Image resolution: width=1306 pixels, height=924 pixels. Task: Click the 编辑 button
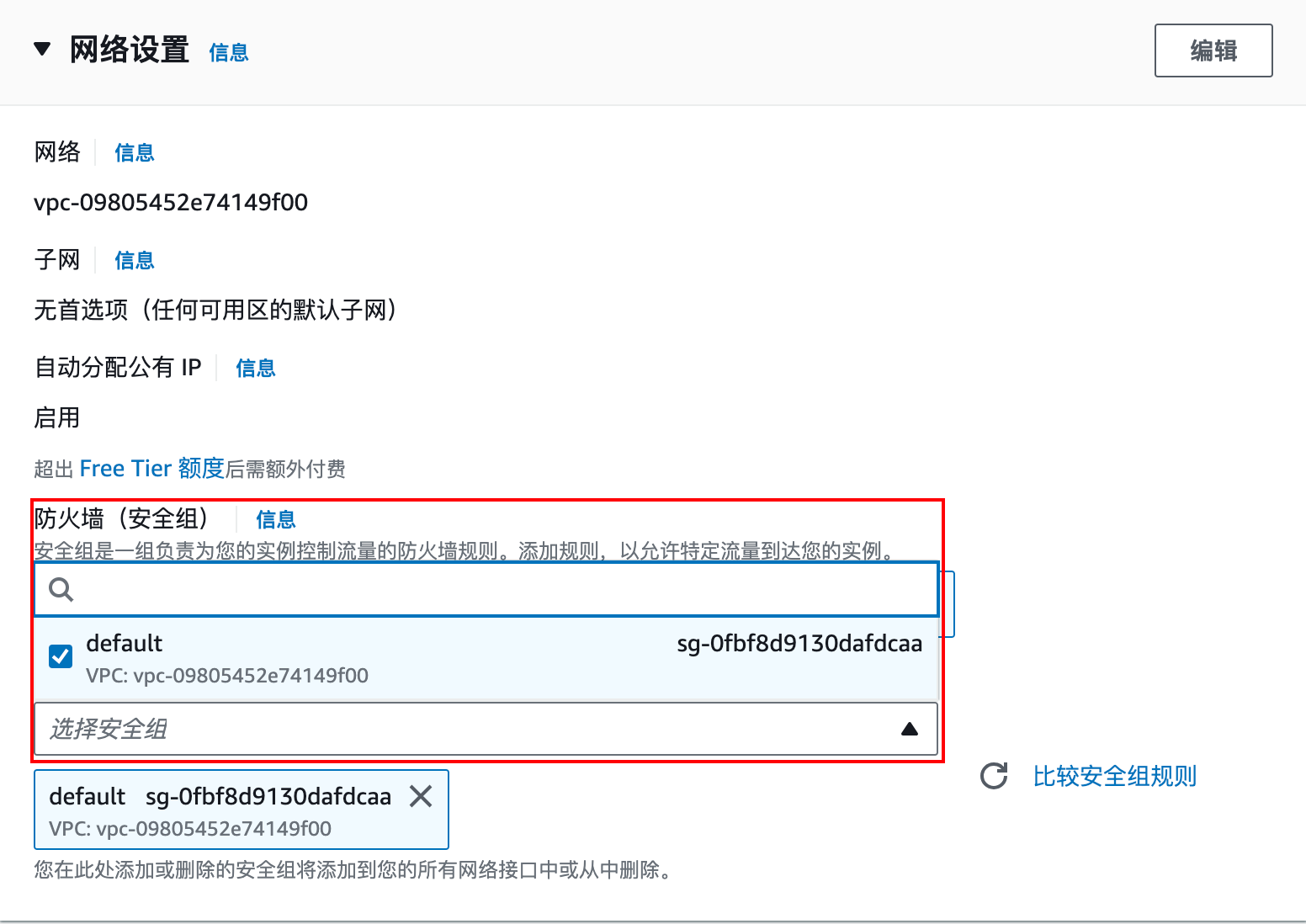(x=1213, y=50)
